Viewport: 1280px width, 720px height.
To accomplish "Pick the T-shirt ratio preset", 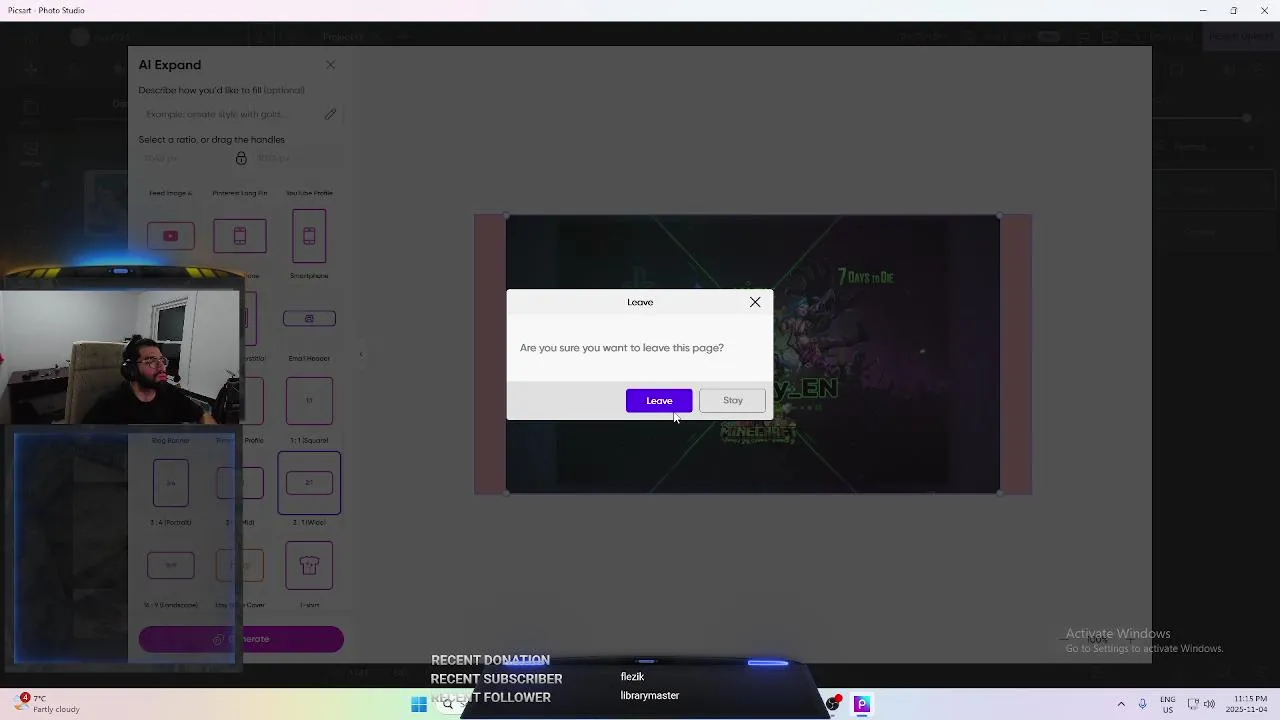I will [309, 565].
